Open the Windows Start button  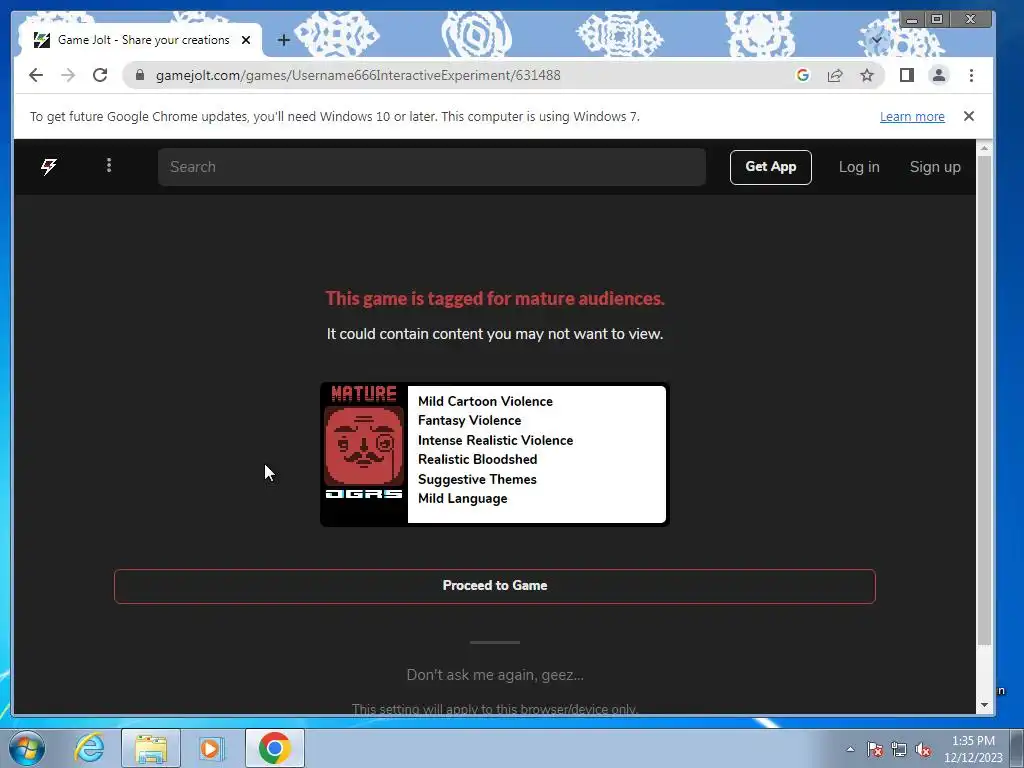click(26, 748)
